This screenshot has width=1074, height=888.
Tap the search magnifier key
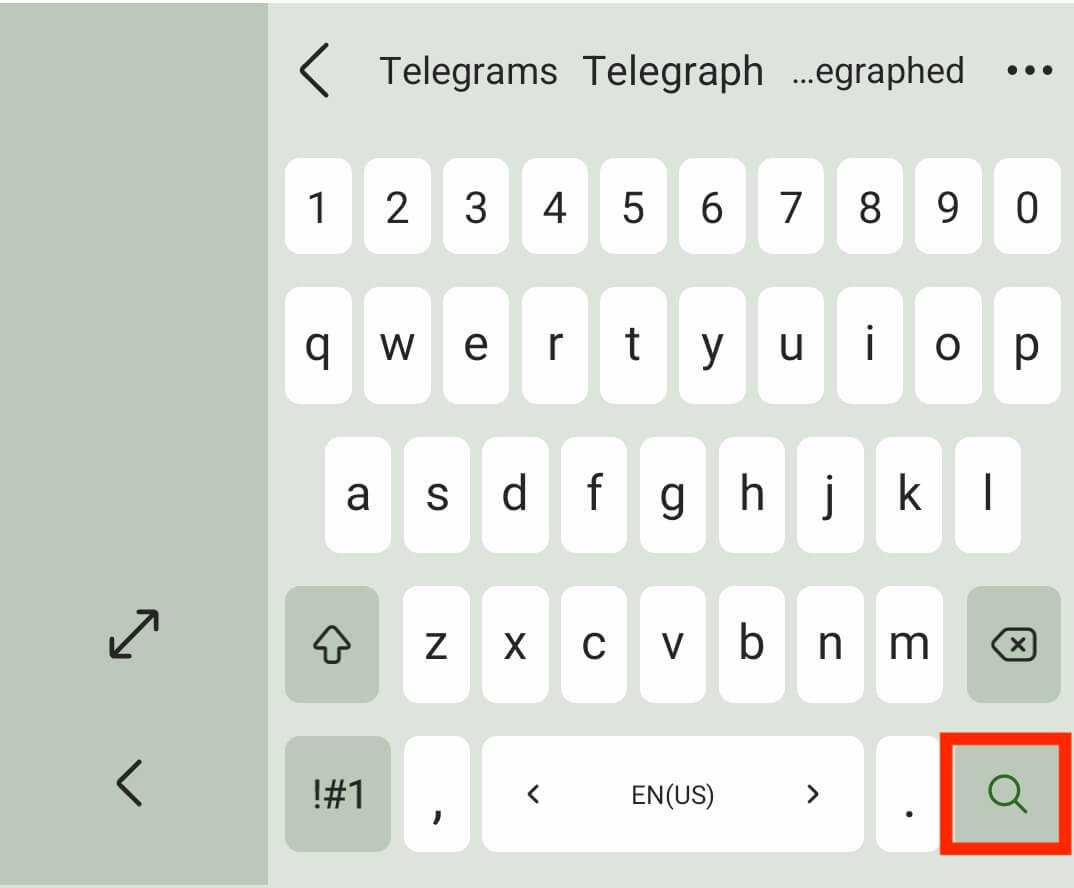tap(1006, 794)
